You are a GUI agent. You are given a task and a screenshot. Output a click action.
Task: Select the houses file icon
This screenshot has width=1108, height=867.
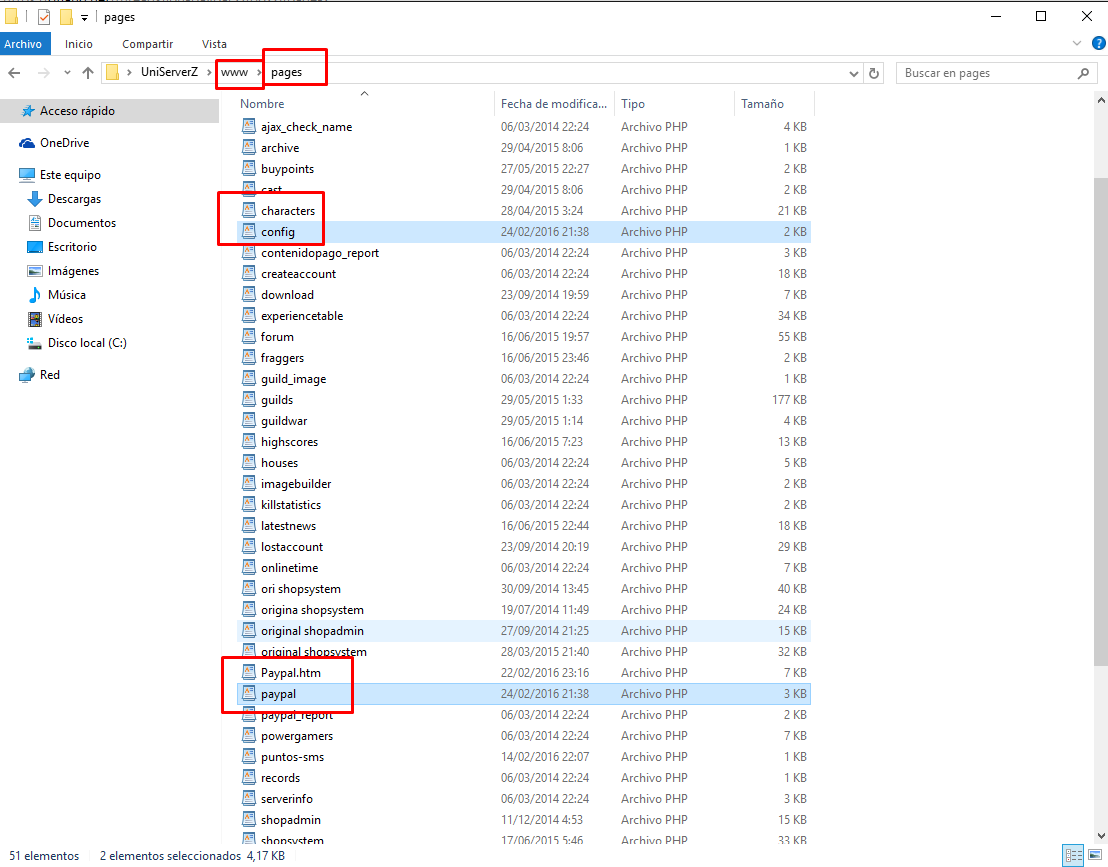click(249, 463)
